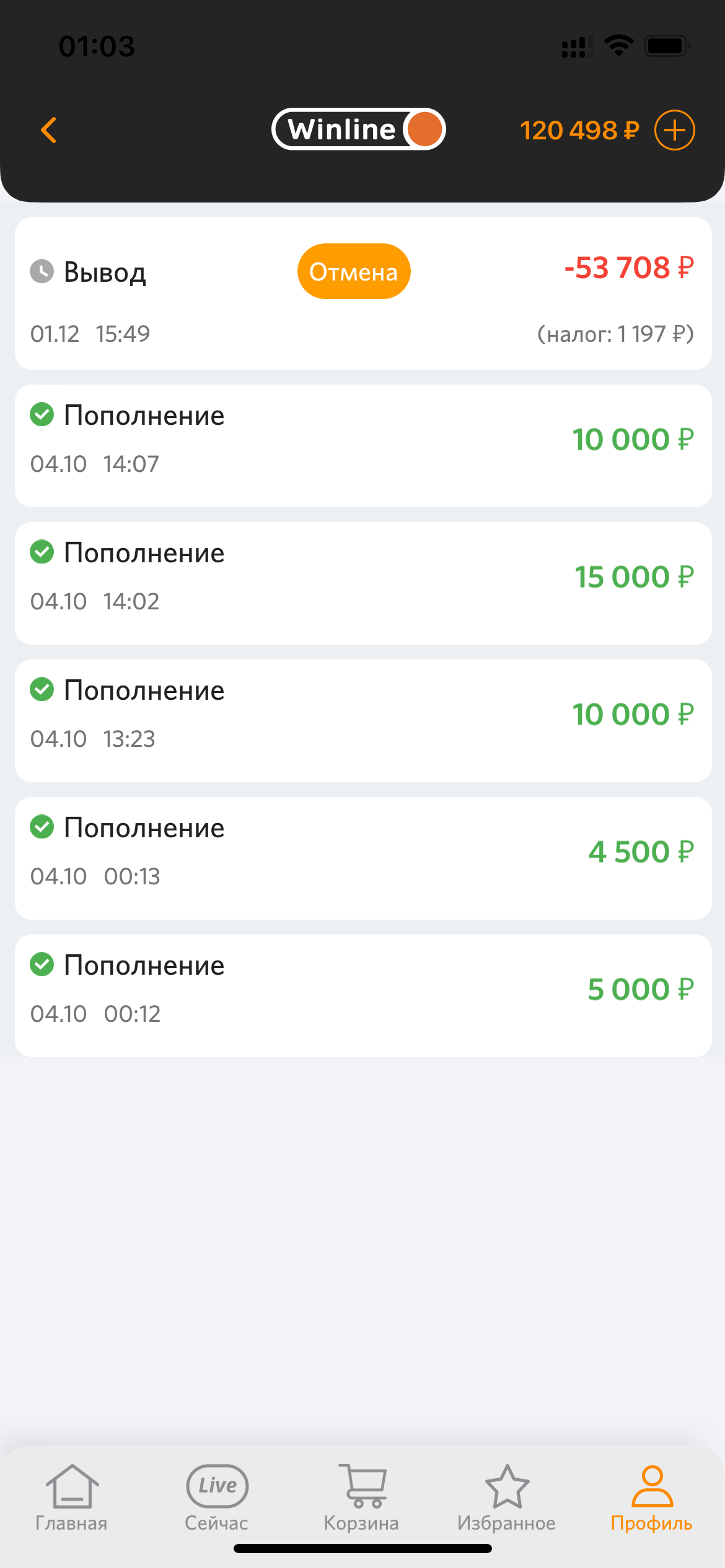This screenshot has width=725, height=1568.
Task: Tap the Wi-Fi status icon
Action: (618, 46)
